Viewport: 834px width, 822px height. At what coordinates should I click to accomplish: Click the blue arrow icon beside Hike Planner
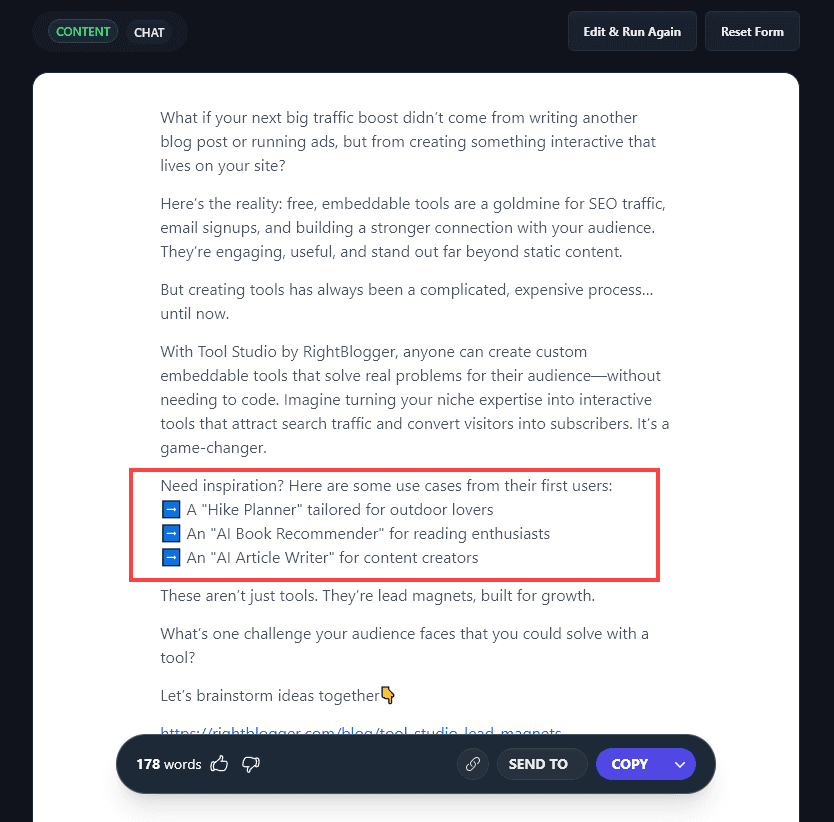pos(170,509)
